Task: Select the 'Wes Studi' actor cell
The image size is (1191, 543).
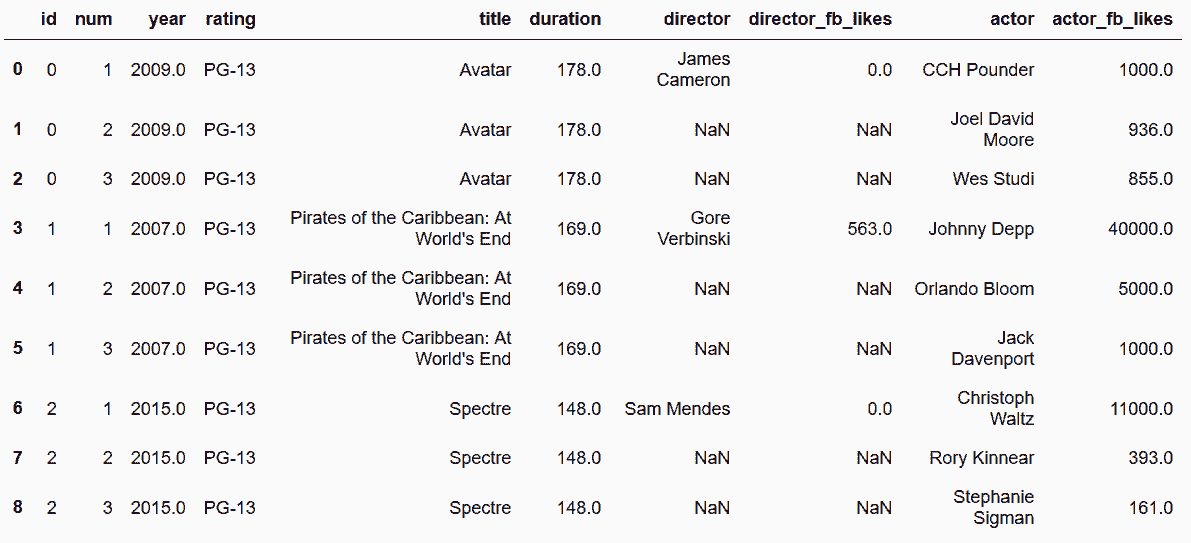Action: 994,178
